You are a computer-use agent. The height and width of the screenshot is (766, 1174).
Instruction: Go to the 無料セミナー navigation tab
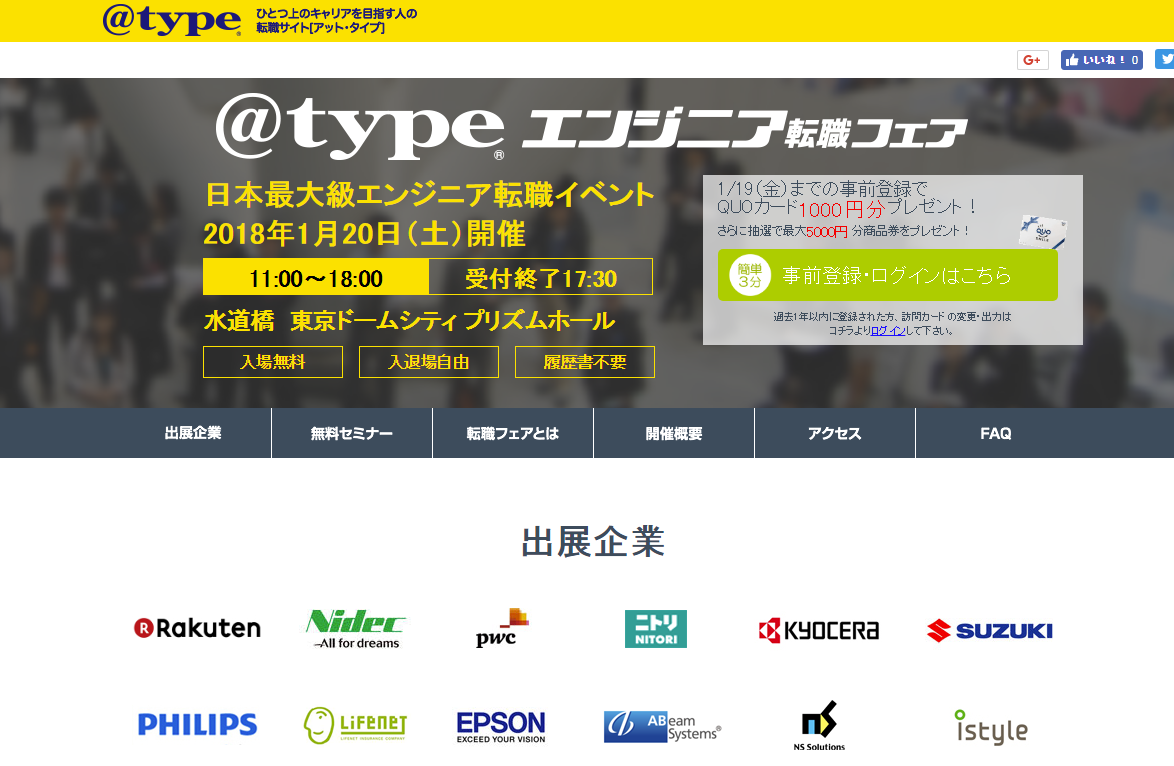(x=352, y=433)
